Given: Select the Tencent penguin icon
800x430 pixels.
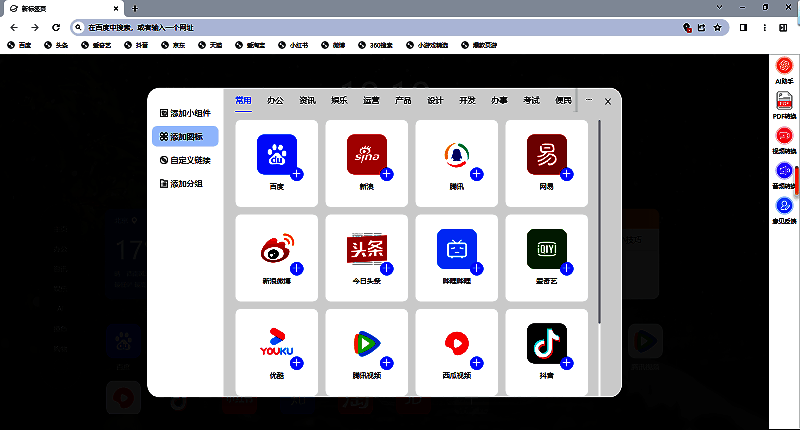Looking at the screenshot, I should pyautogui.click(x=456, y=154).
